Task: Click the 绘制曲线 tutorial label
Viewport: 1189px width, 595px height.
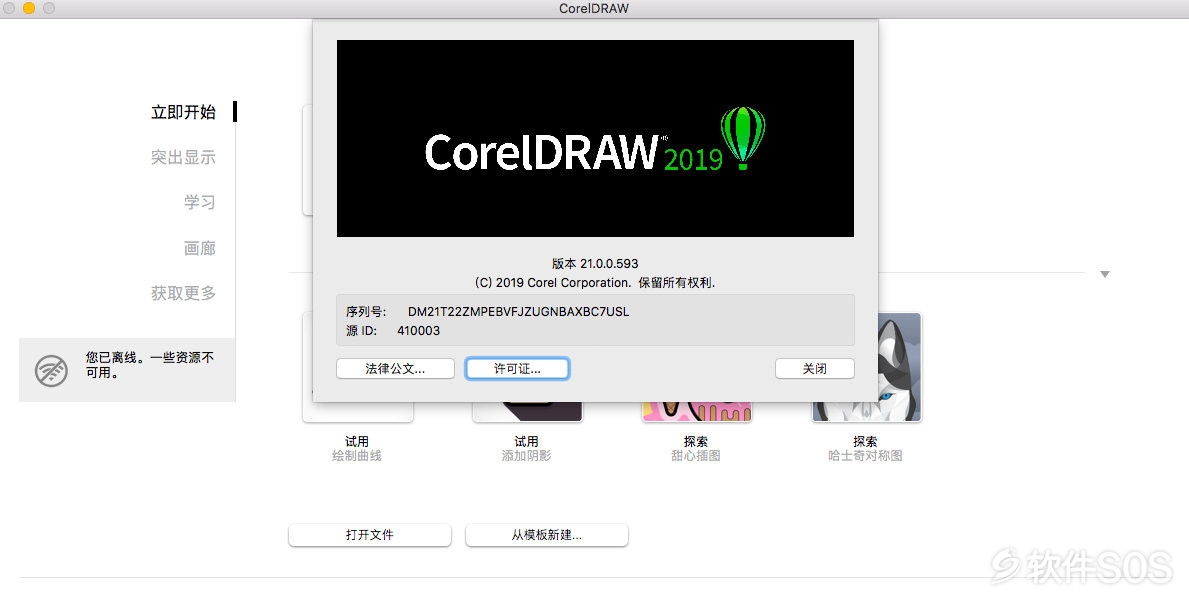Action: (x=356, y=456)
